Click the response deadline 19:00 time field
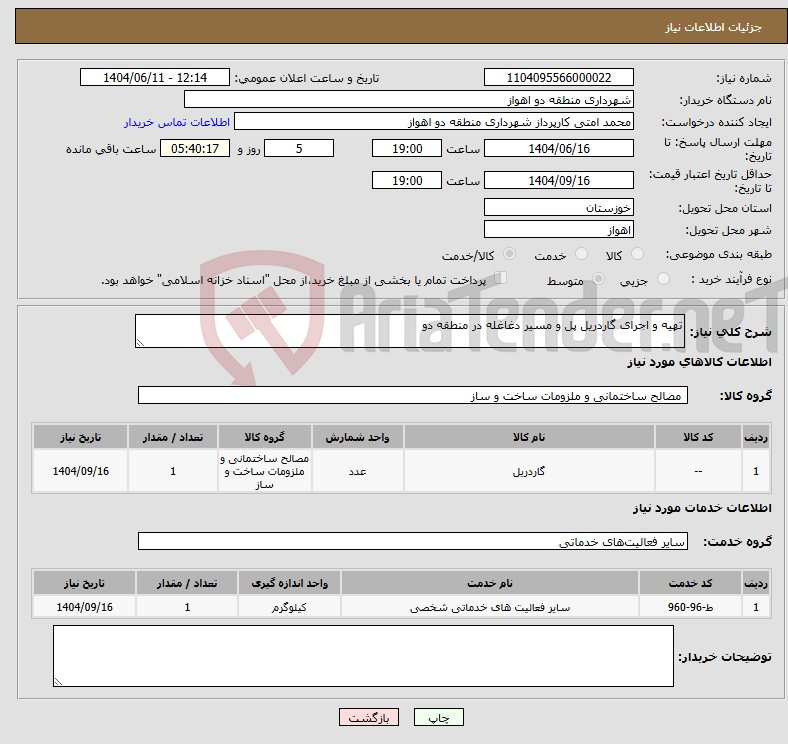The width and height of the screenshot is (788, 744). (407, 148)
